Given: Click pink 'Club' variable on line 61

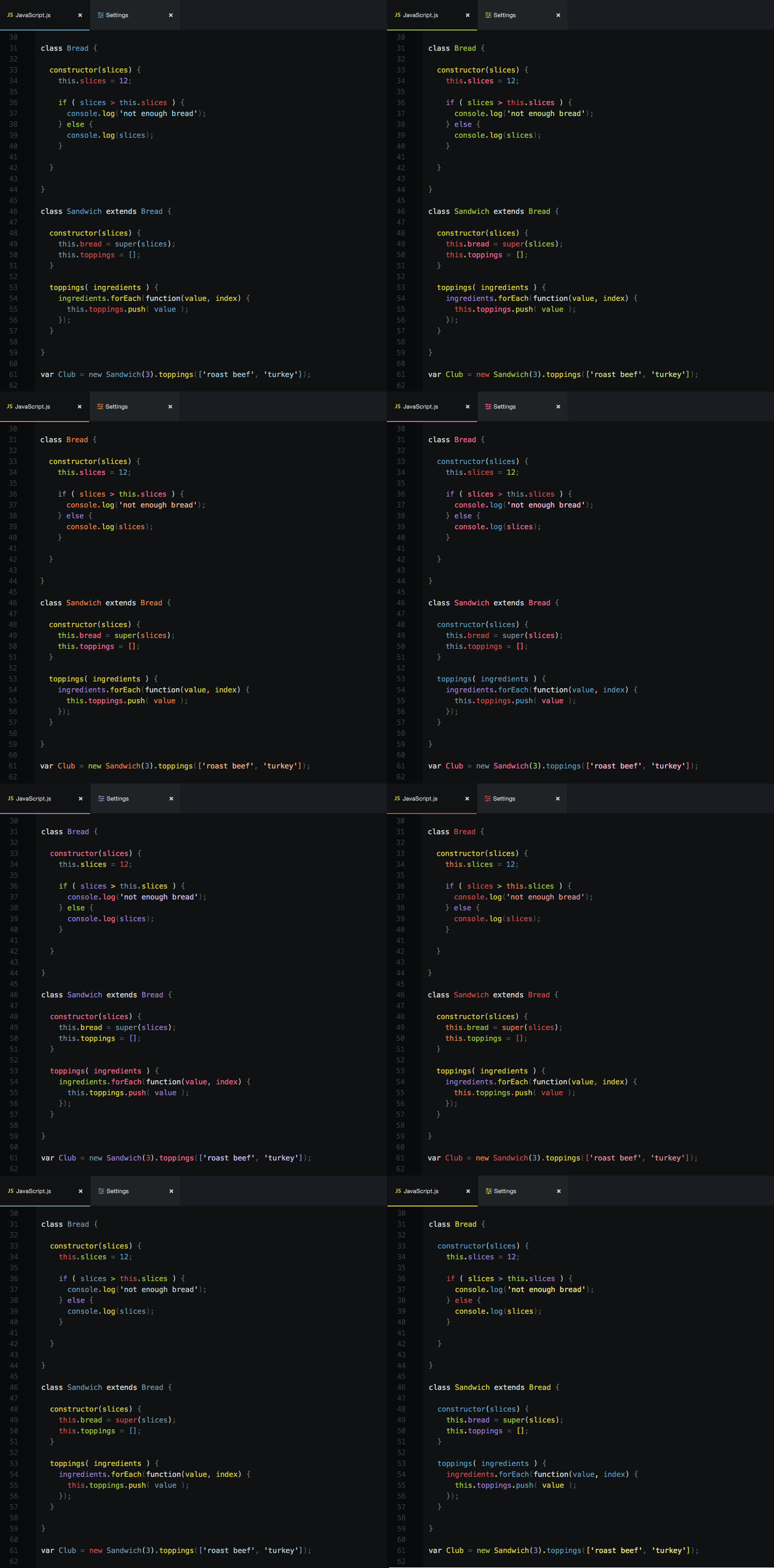Looking at the screenshot, I should click(454, 766).
